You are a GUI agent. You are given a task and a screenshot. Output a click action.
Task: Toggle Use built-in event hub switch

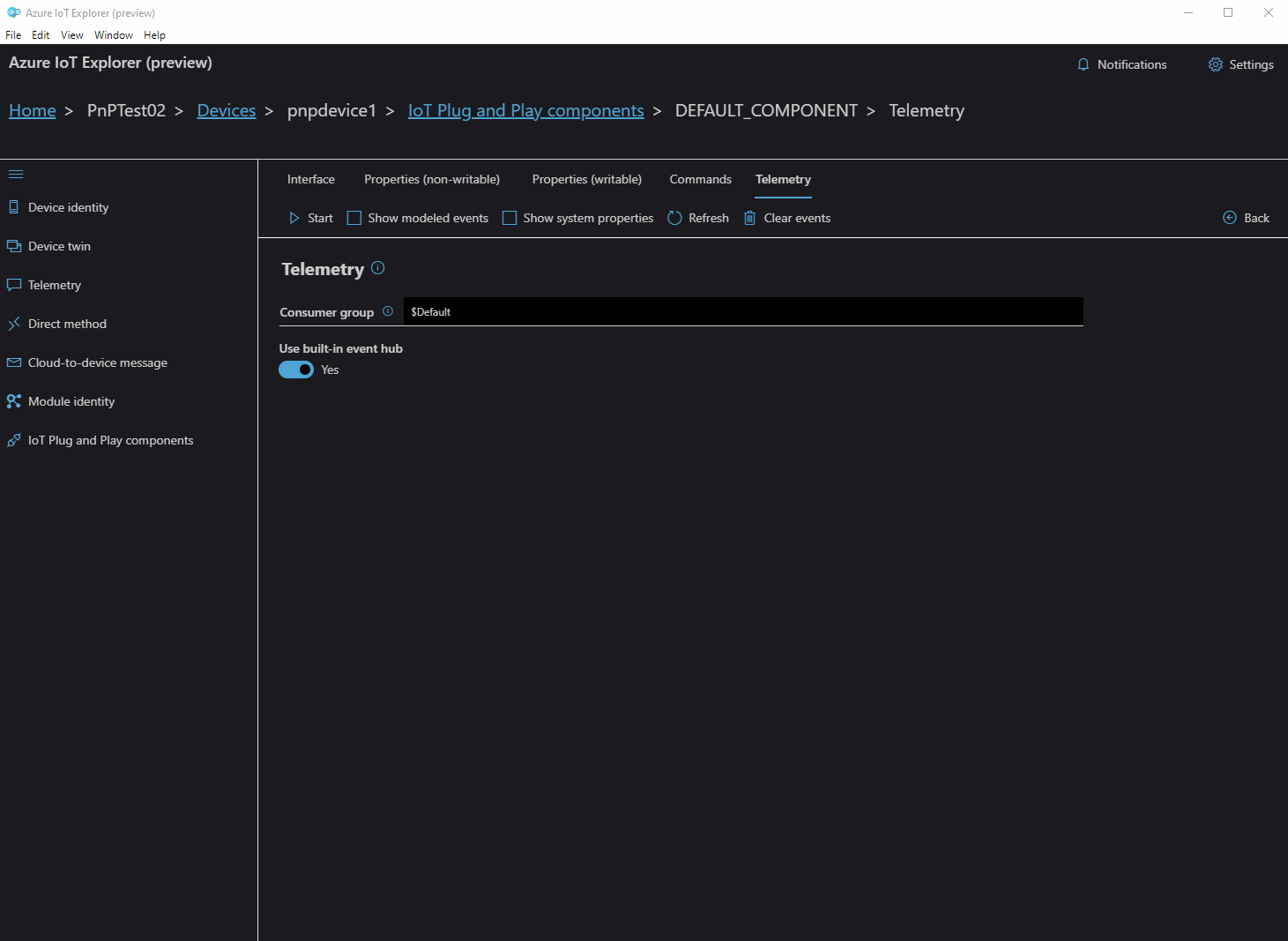(296, 370)
